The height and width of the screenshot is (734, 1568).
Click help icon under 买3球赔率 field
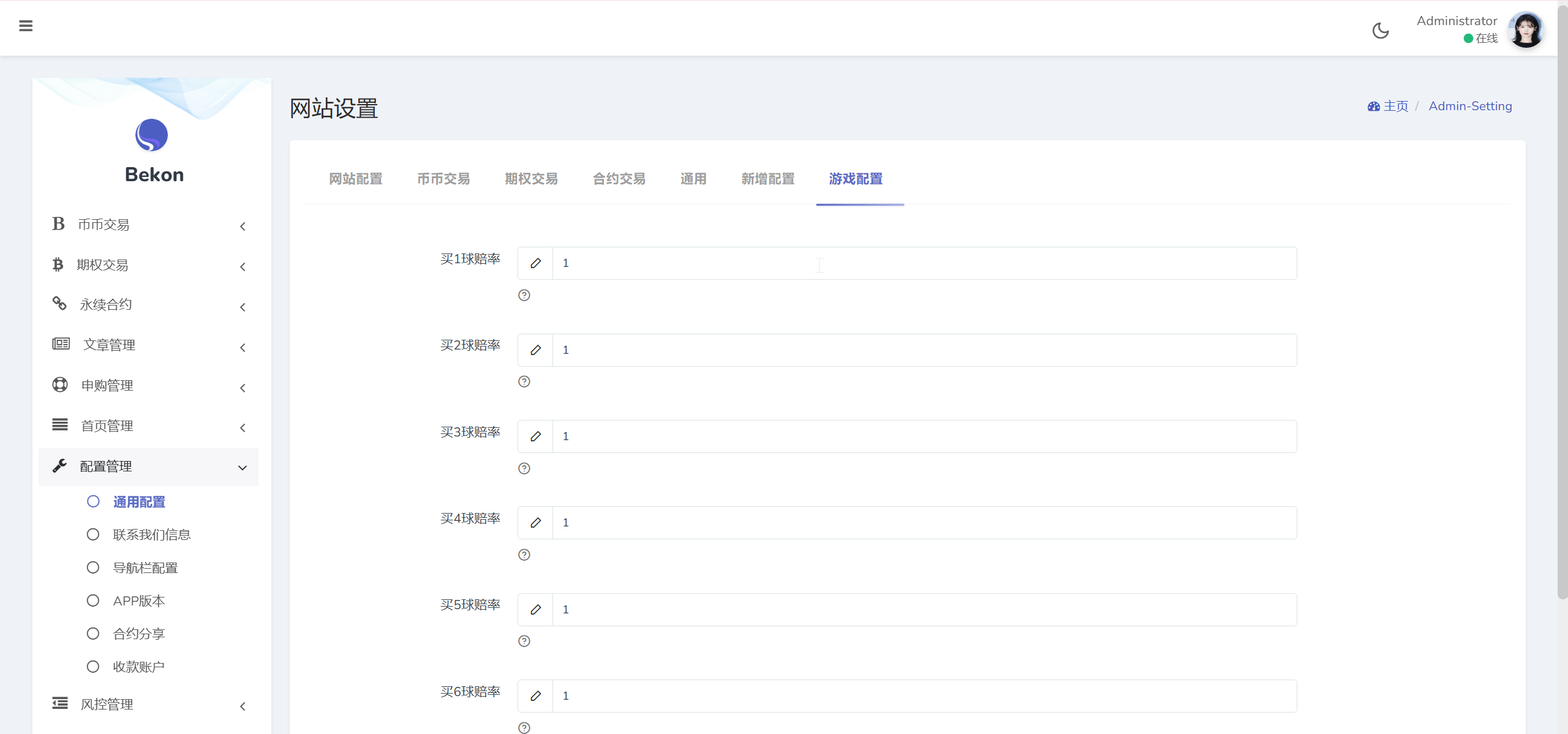[524, 468]
